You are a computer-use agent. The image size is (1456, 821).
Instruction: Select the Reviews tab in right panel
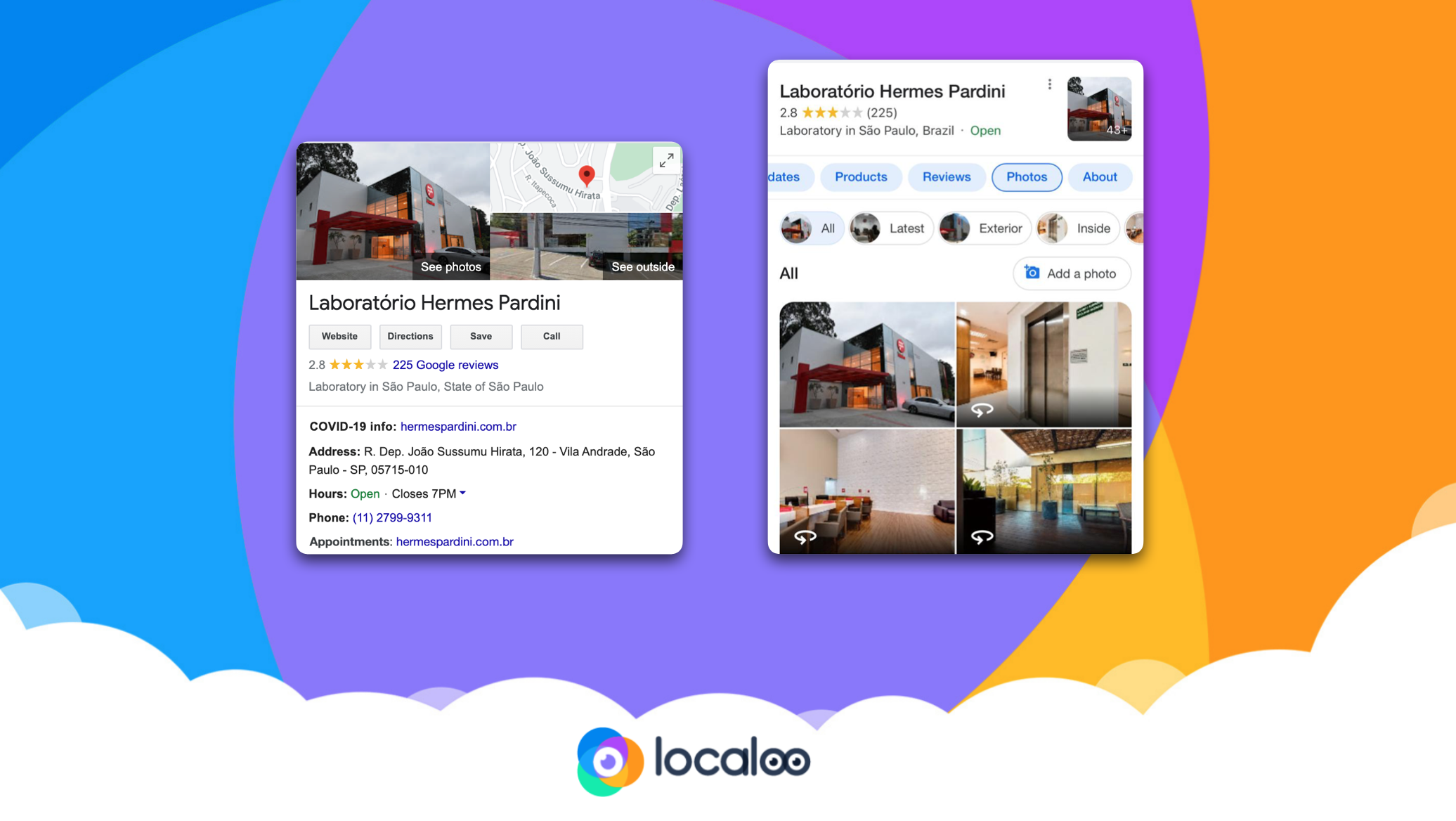(946, 177)
